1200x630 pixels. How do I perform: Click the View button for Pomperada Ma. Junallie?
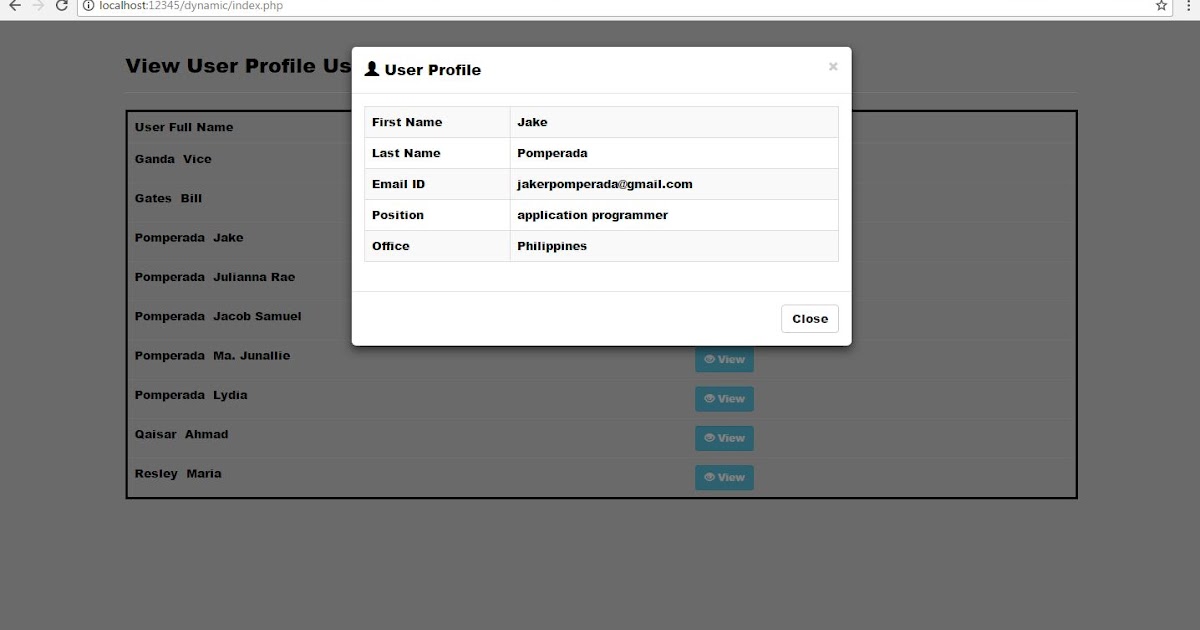(x=724, y=359)
